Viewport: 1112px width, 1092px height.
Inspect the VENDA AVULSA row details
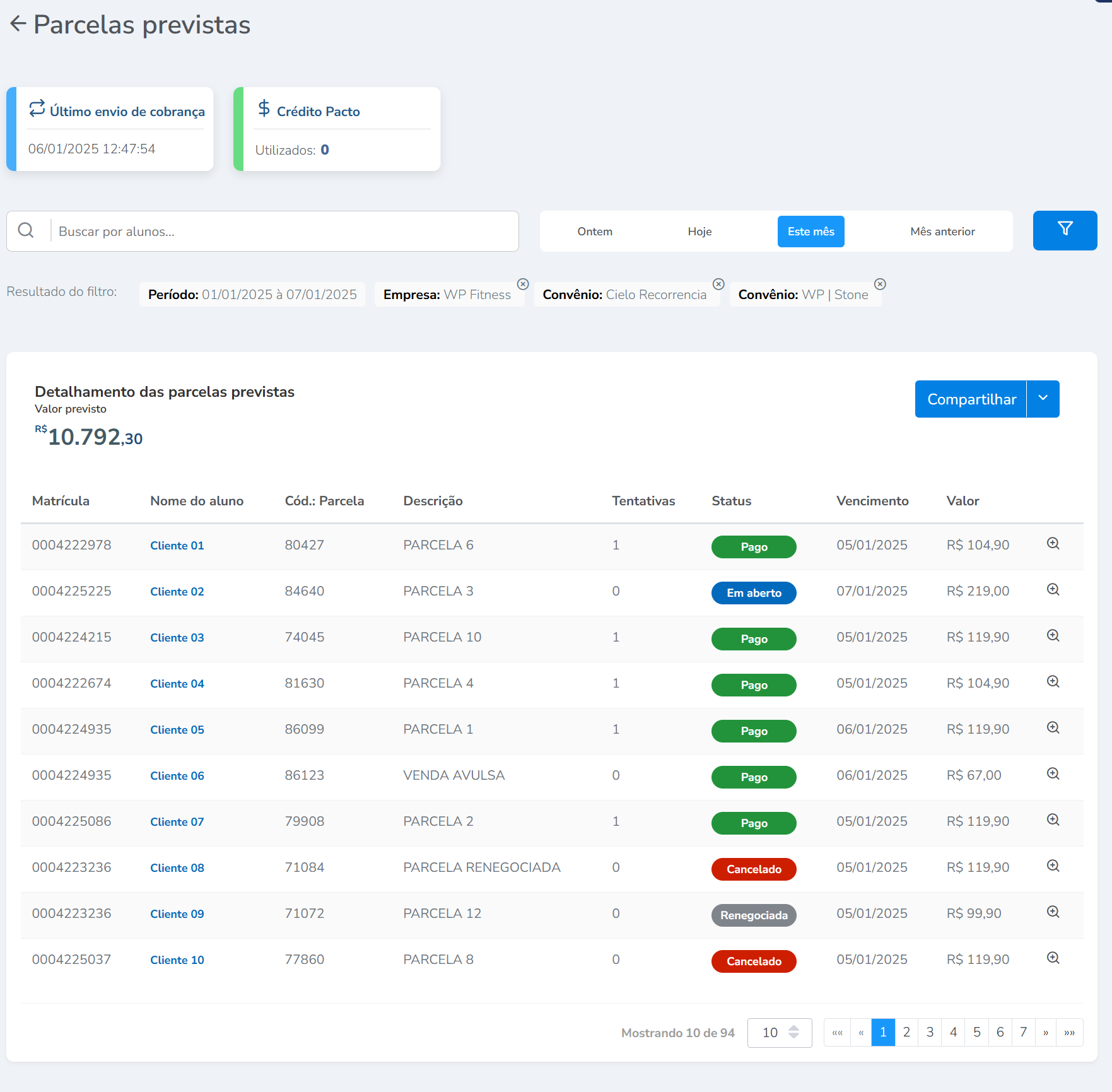coord(1053,774)
